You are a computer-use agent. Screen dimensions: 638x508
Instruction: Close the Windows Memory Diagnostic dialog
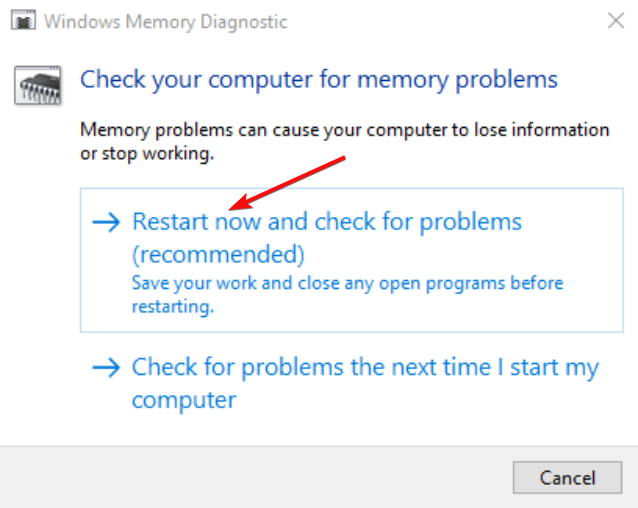click(x=611, y=19)
